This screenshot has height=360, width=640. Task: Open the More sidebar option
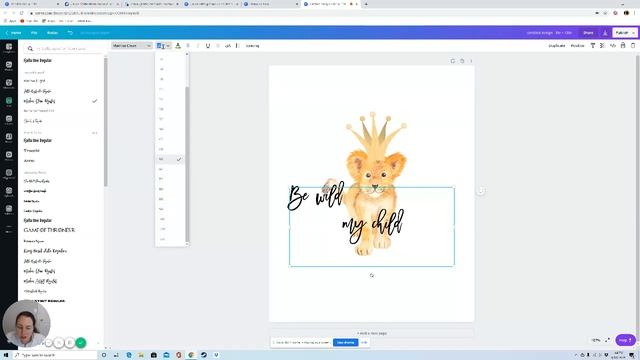pyautogui.click(x=9, y=228)
